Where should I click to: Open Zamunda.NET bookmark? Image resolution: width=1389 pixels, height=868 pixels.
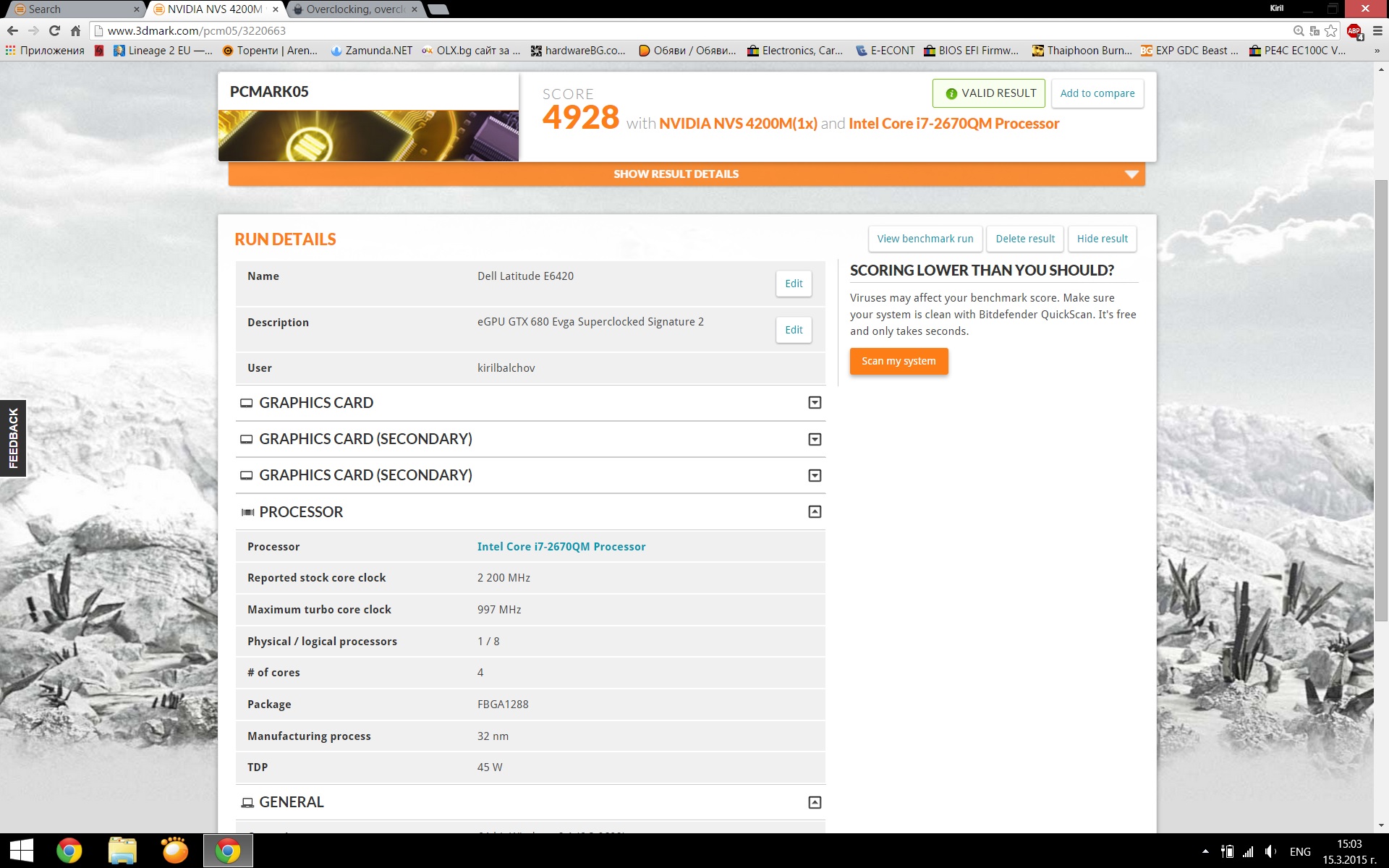click(371, 51)
